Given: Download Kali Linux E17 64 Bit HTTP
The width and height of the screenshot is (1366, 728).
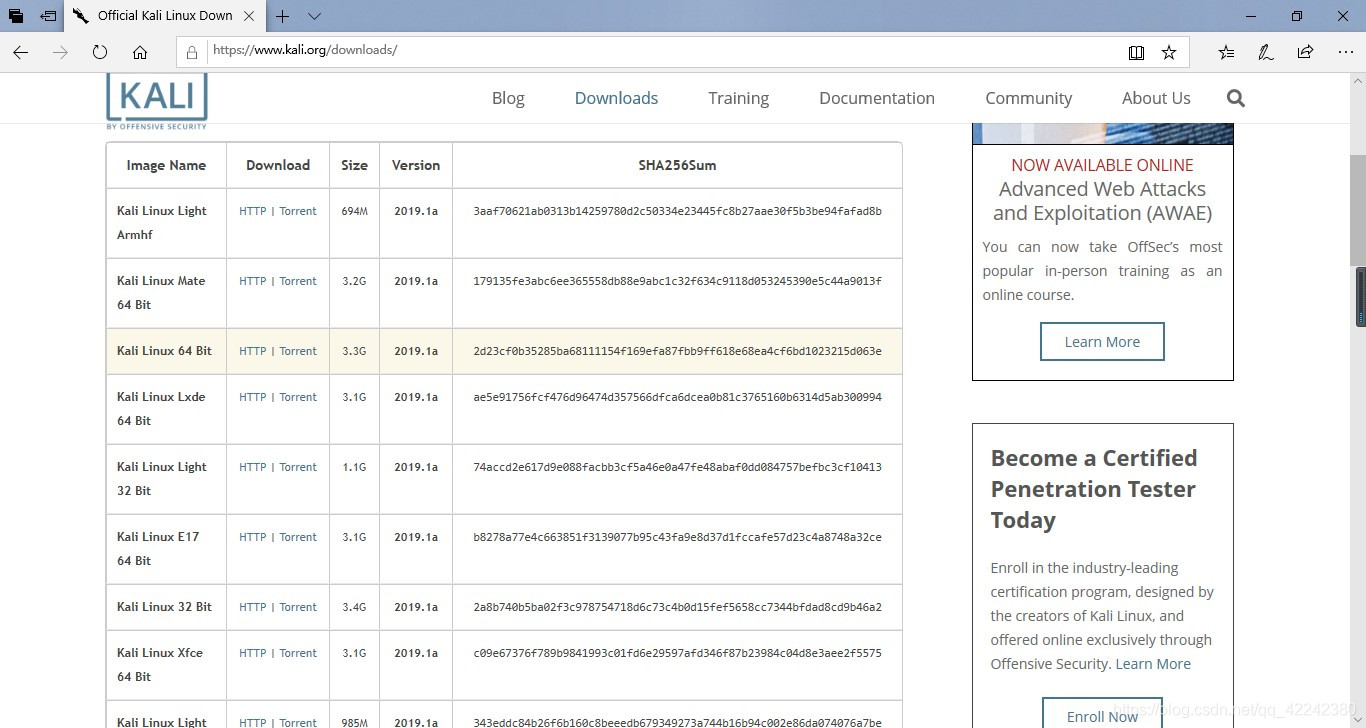Looking at the screenshot, I should point(252,537).
